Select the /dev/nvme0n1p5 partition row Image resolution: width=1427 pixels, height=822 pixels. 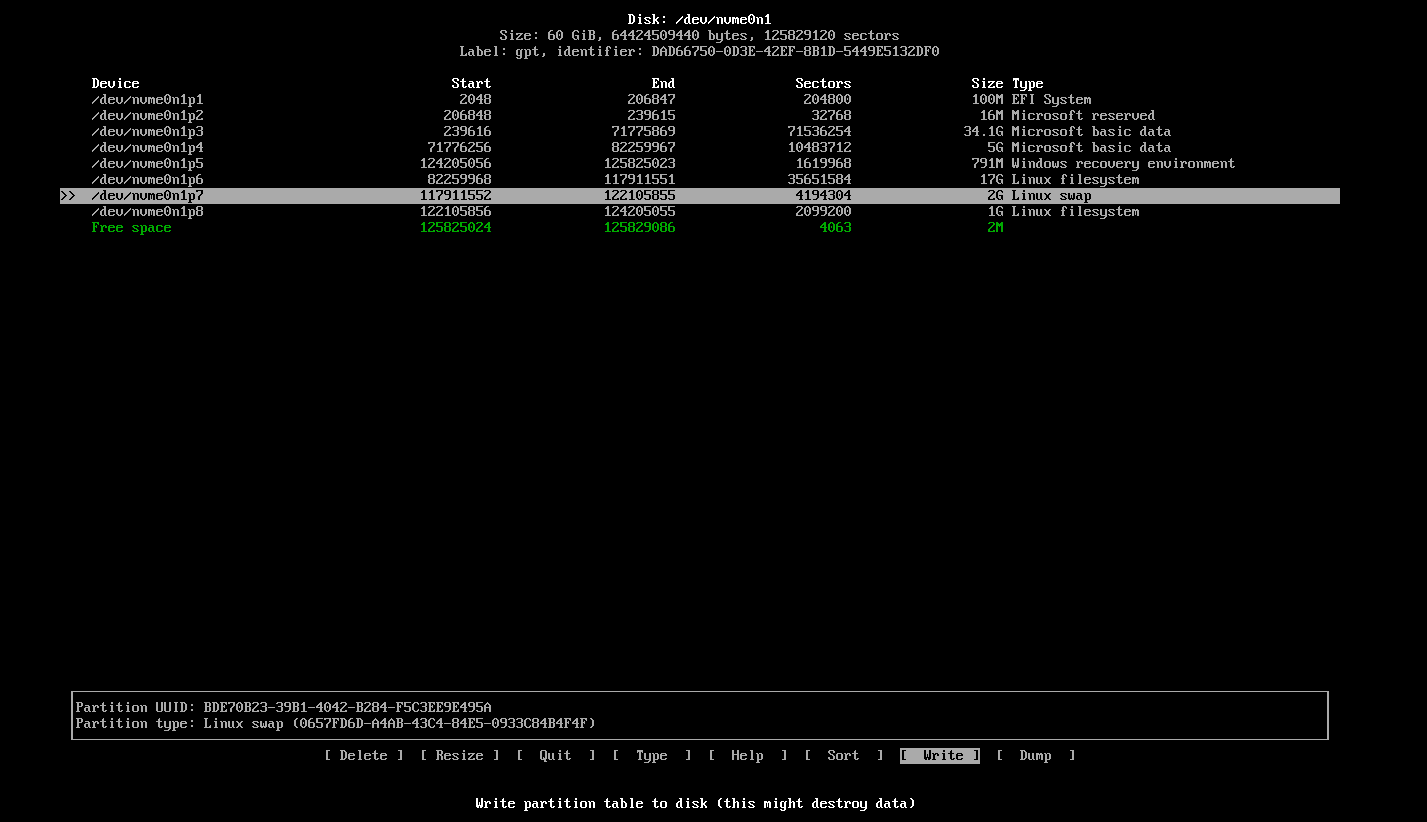pos(700,164)
